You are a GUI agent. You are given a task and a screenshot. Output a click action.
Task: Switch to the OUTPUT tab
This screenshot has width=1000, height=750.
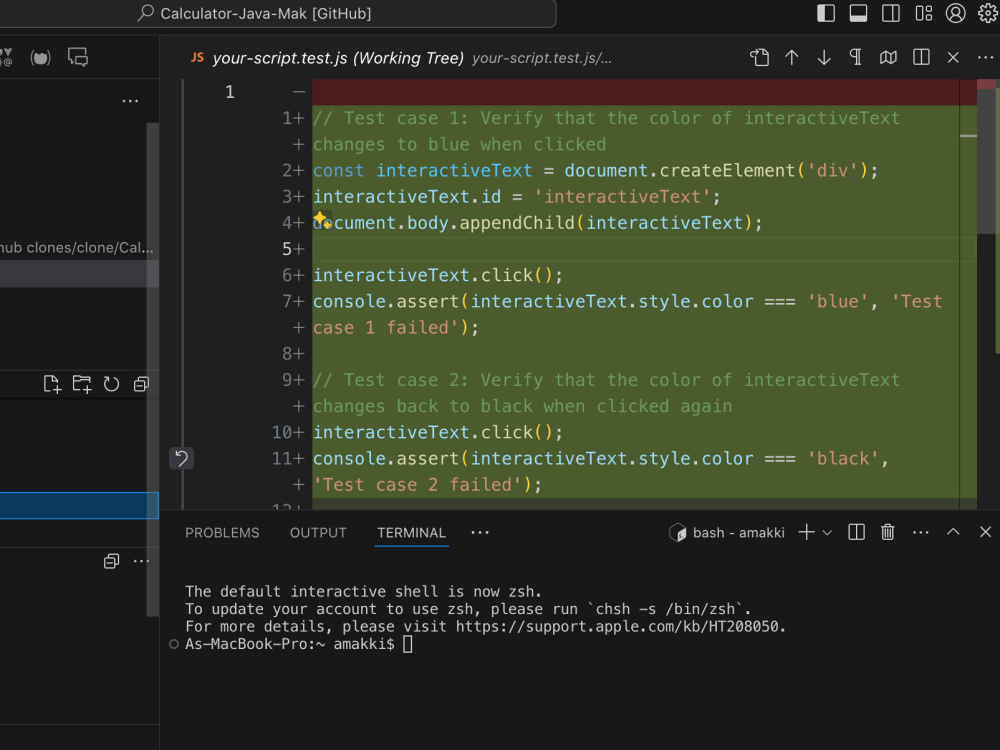[x=318, y=533]
